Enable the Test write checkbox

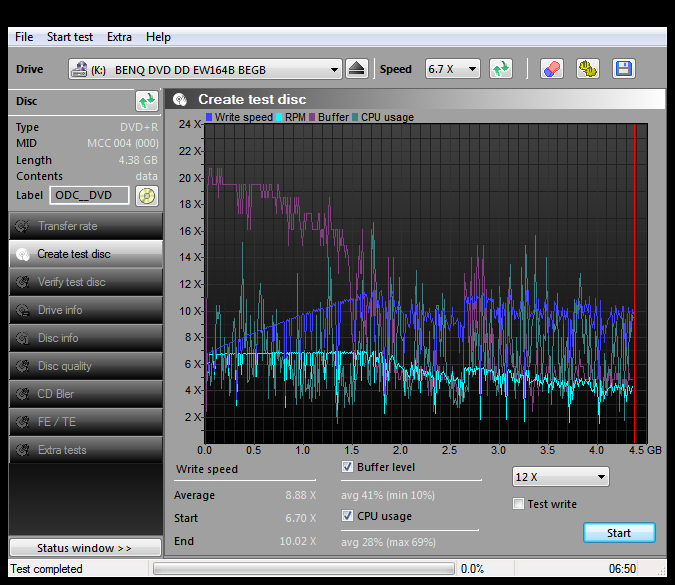click(519, 504)
